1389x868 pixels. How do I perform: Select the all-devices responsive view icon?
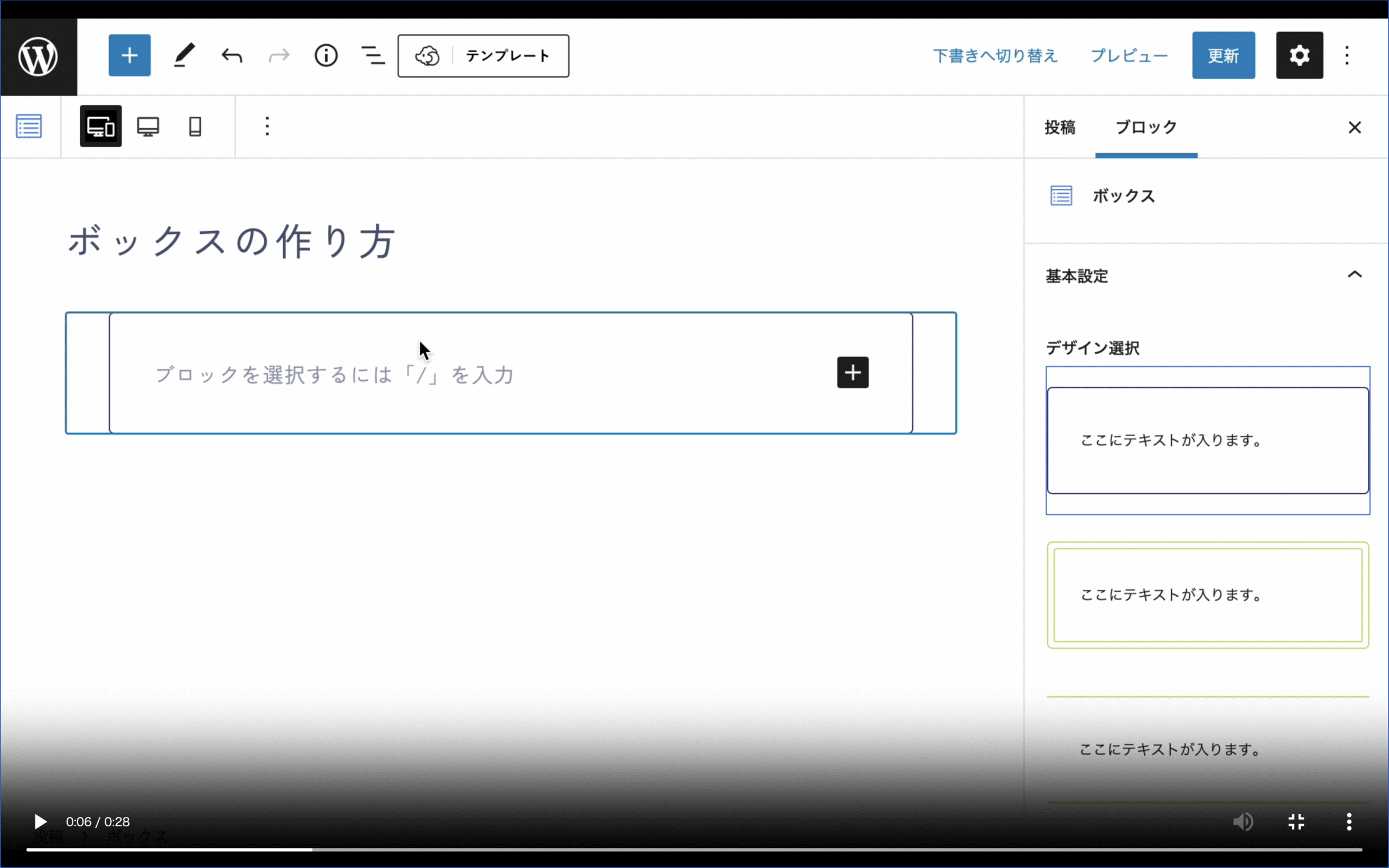point(100,126)
